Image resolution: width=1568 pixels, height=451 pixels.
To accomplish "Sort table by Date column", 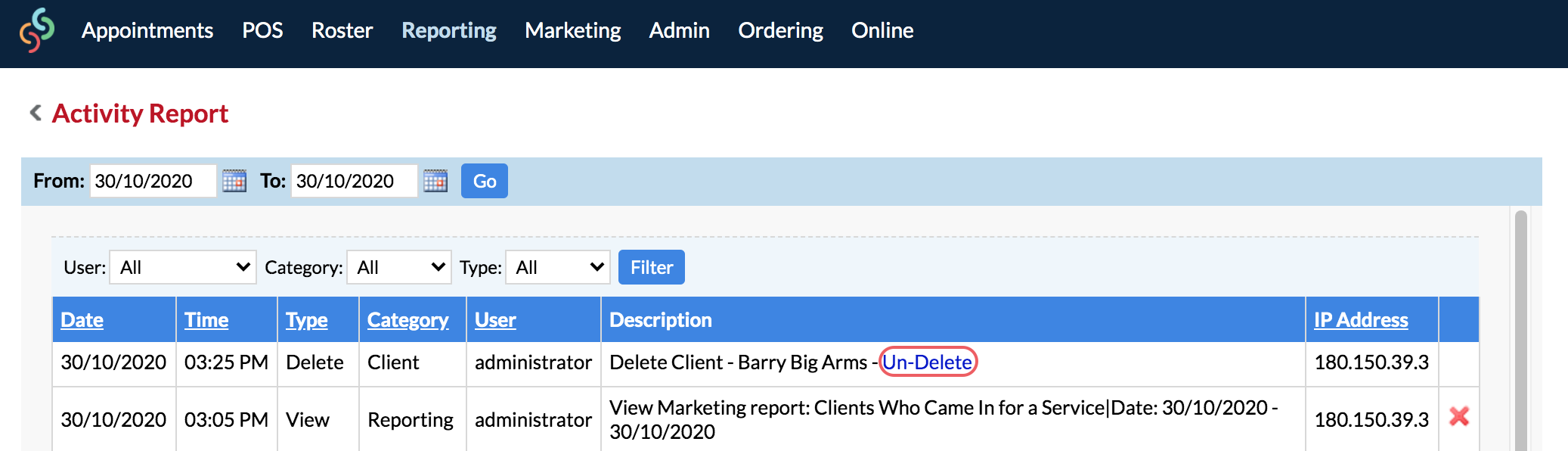I will coord(82,320).
